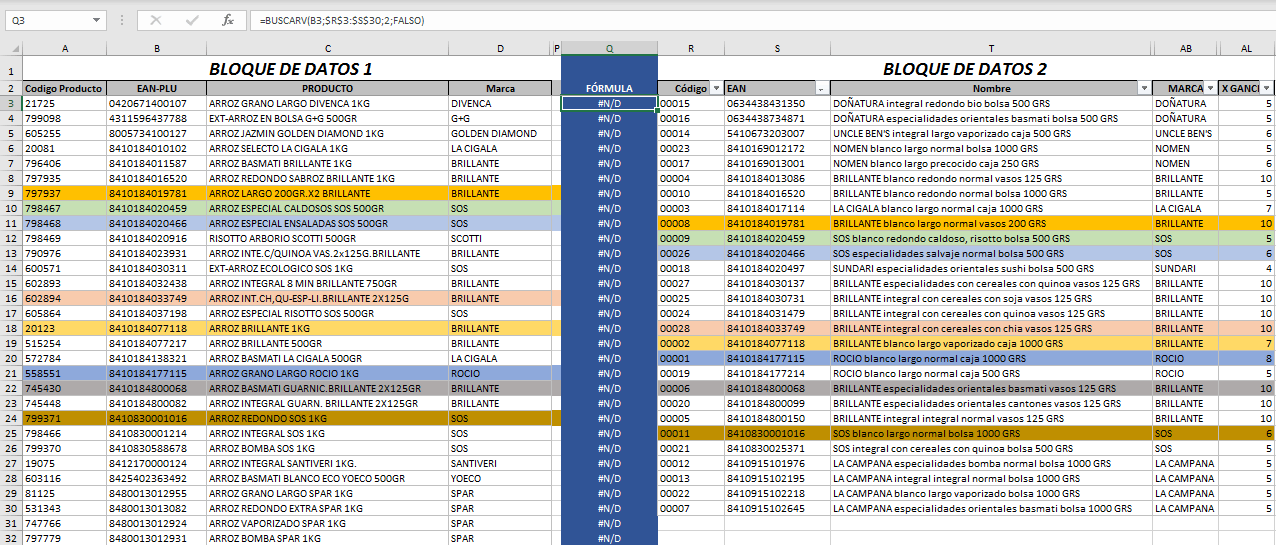This screenshot has height=545, width=1276.
Task: Open Insert Function (fx) dialog
Action: [x=227, y=20]
